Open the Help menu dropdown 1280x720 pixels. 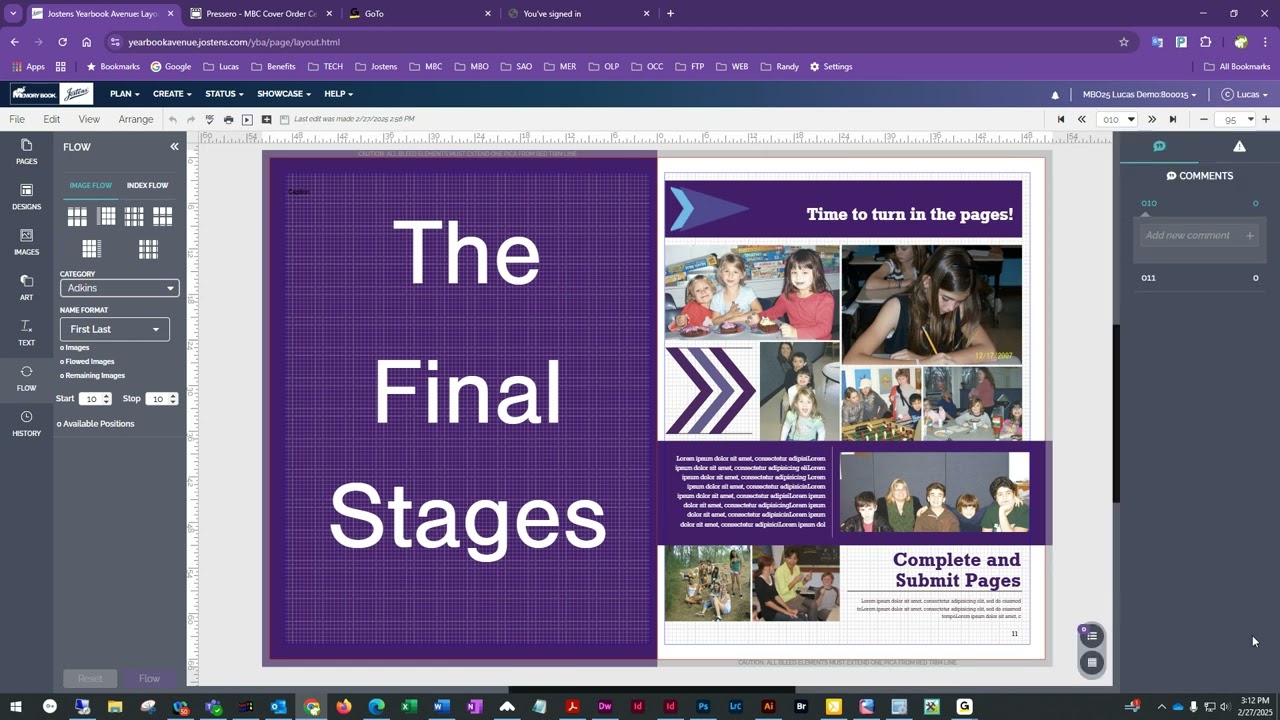[338, 94]
